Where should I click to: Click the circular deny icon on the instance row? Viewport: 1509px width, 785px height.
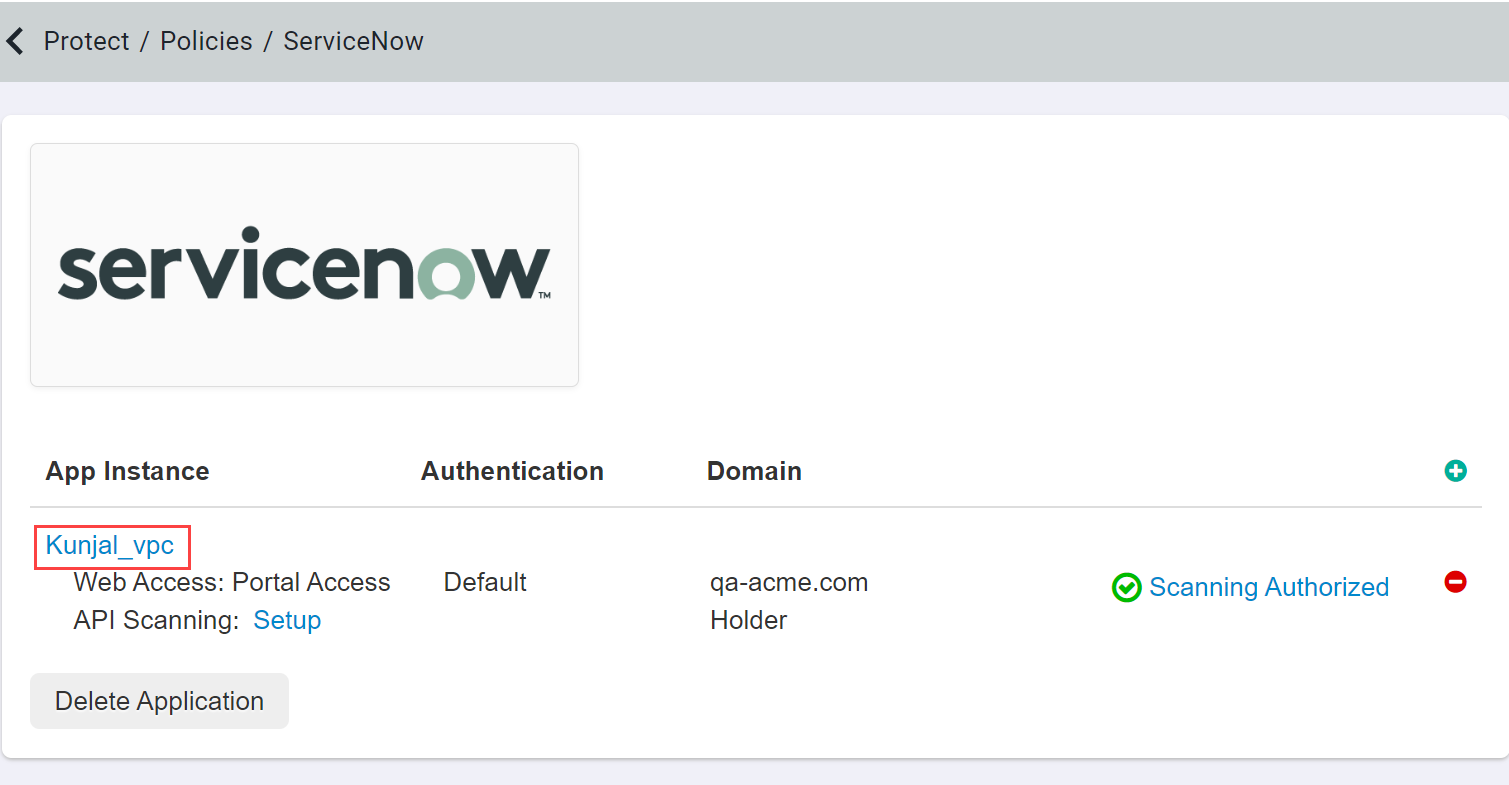pyautogui.click(x=1456, y=582)
